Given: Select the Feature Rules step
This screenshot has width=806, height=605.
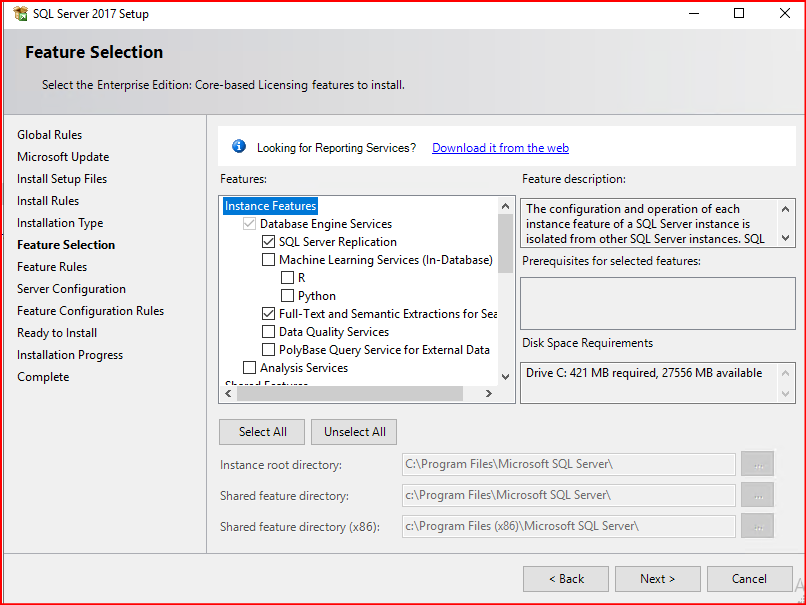Looking at the screenshot, I should (x=52, y=267).
